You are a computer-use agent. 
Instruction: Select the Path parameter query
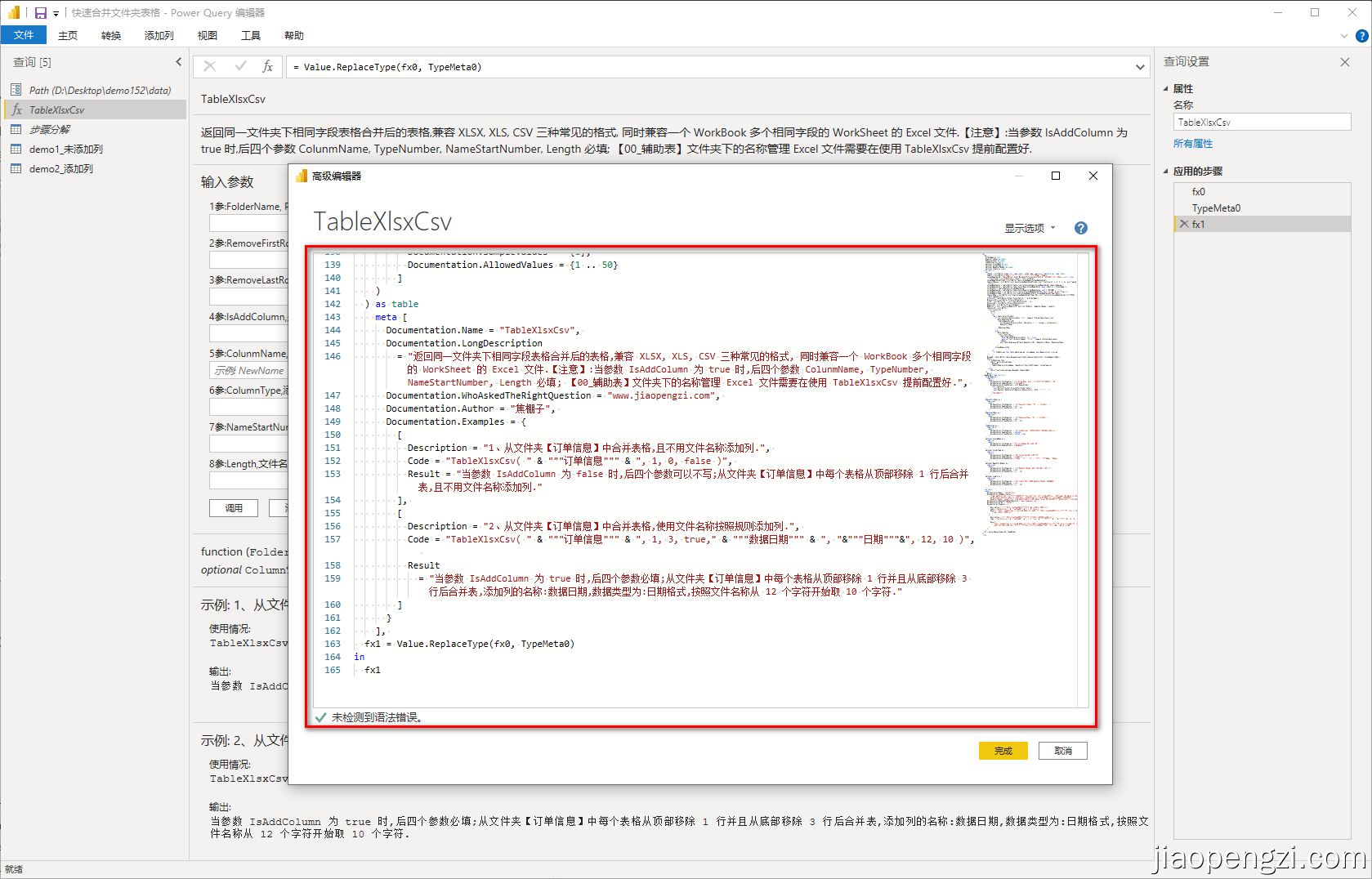coord(95,90)
